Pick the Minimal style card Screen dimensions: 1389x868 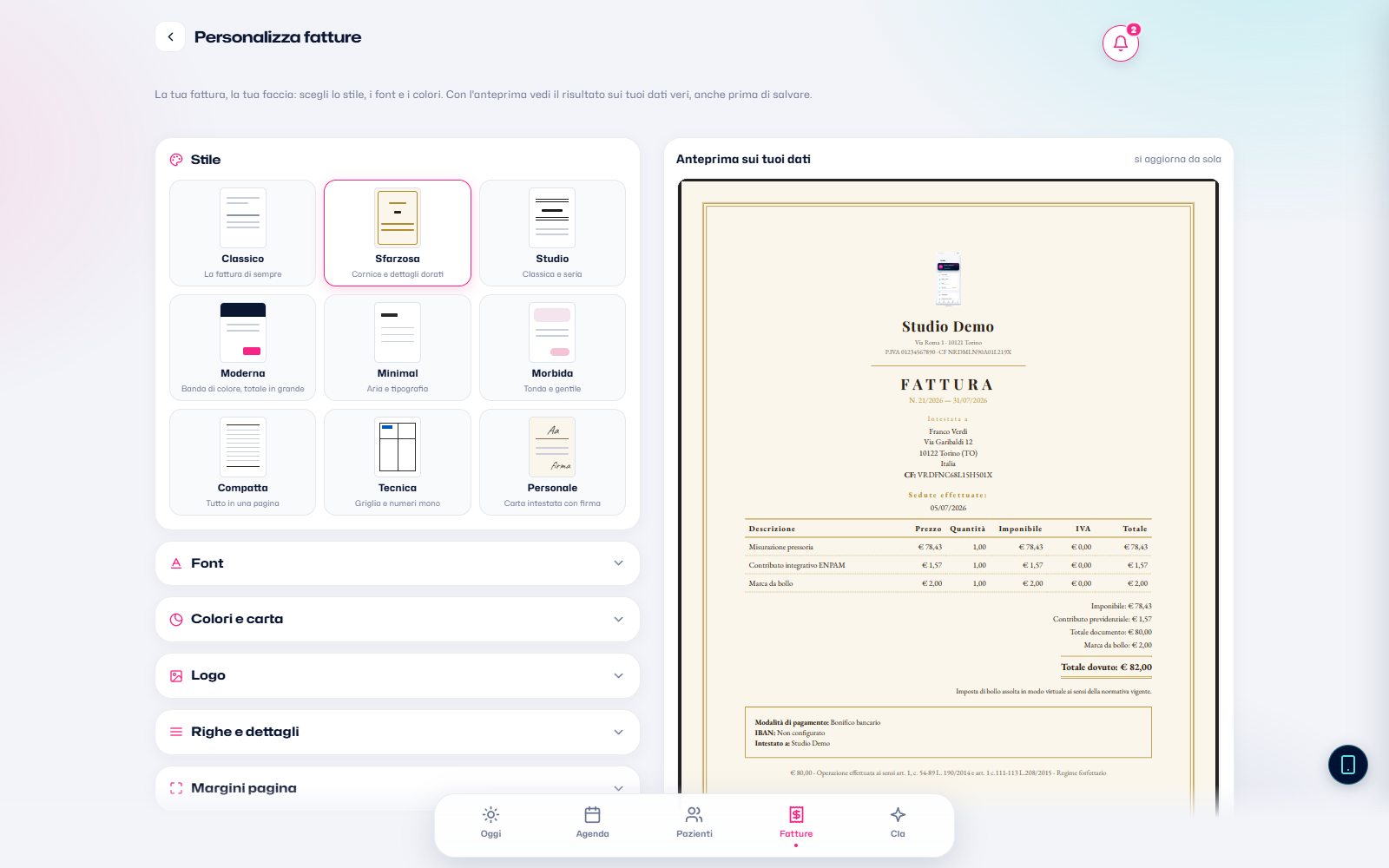[398, 347]
